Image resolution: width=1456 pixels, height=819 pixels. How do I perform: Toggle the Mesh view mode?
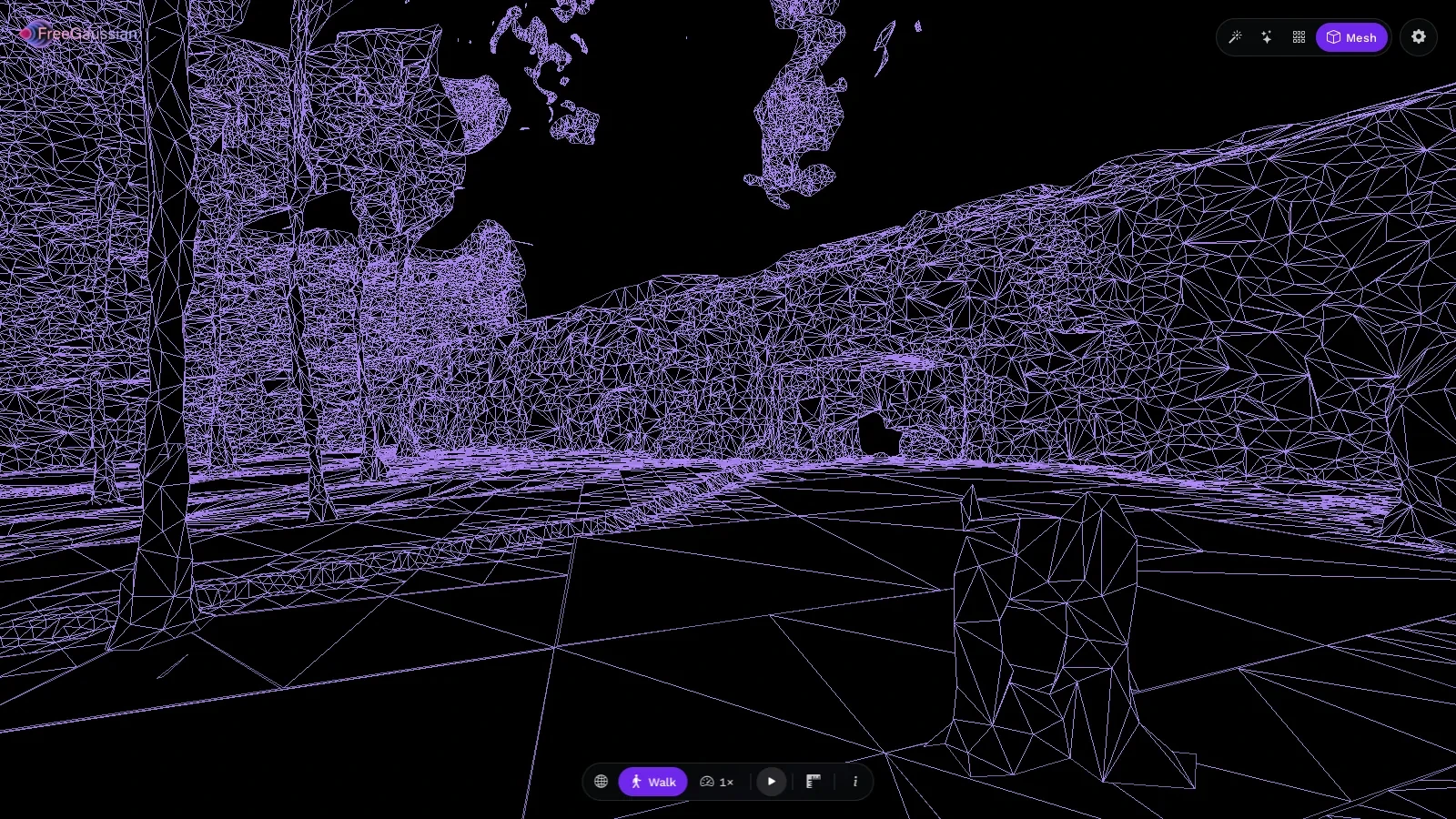[1351, 37]
